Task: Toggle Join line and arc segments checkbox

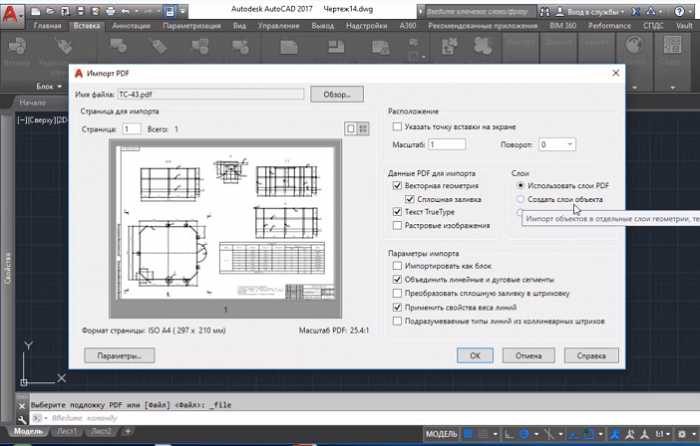Action: tap(397, 279)
